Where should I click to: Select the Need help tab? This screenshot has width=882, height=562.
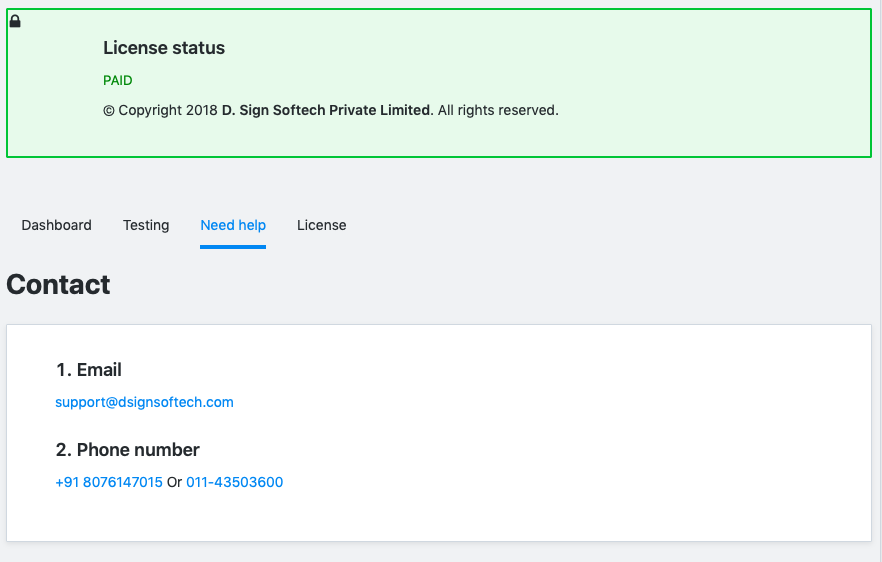[x=233, y=225]
